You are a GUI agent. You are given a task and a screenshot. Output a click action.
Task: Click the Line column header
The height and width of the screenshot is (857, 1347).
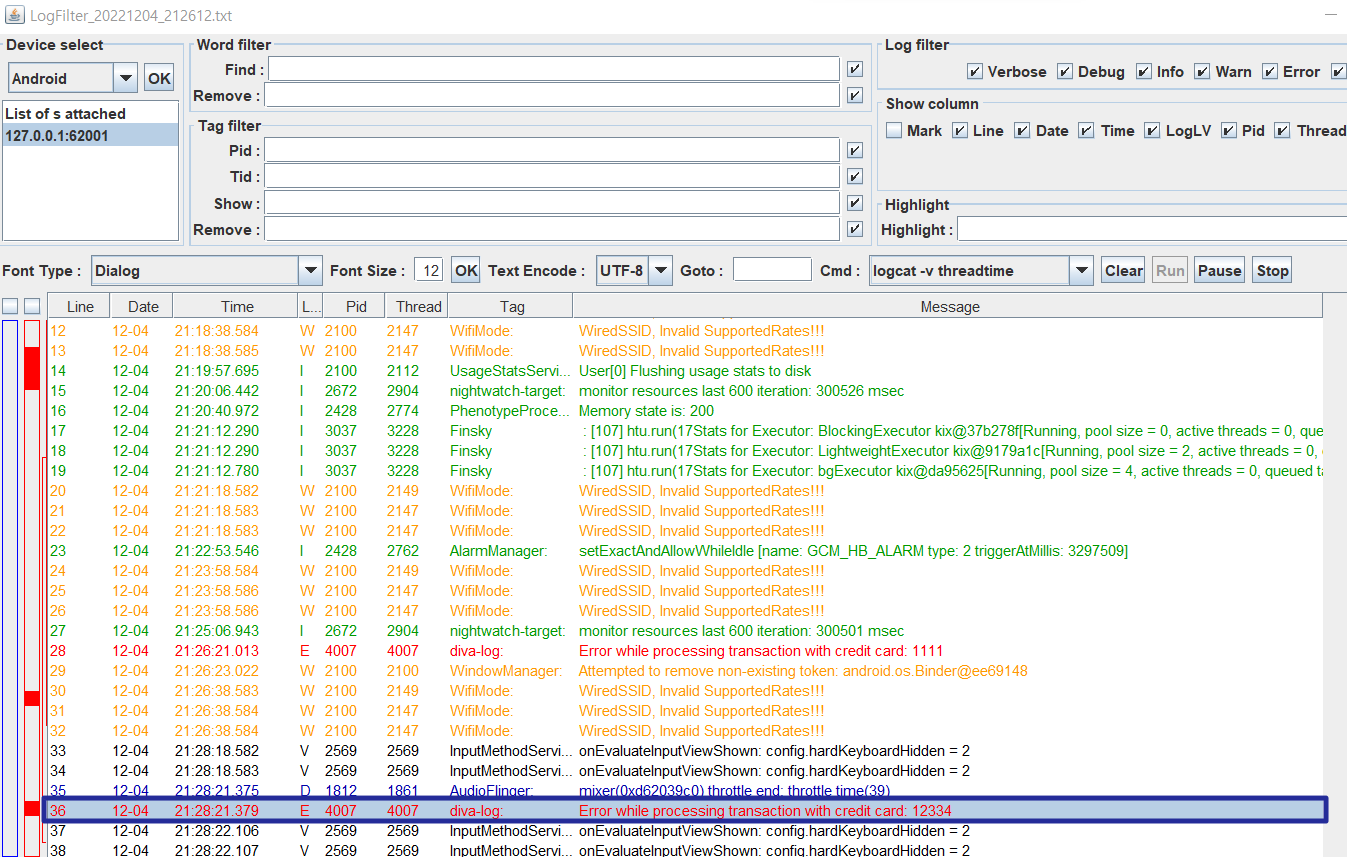point(80,306)
